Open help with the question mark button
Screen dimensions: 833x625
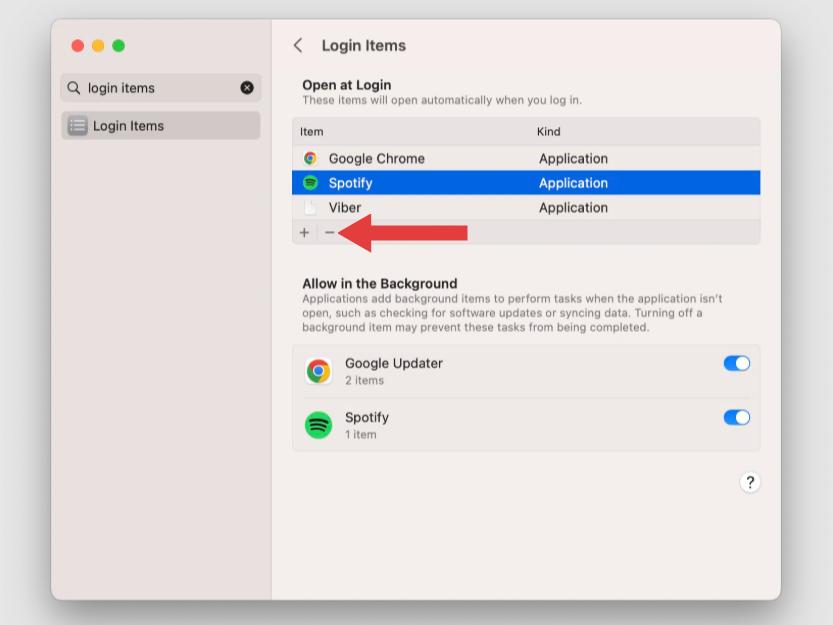(x=750, y=483)
